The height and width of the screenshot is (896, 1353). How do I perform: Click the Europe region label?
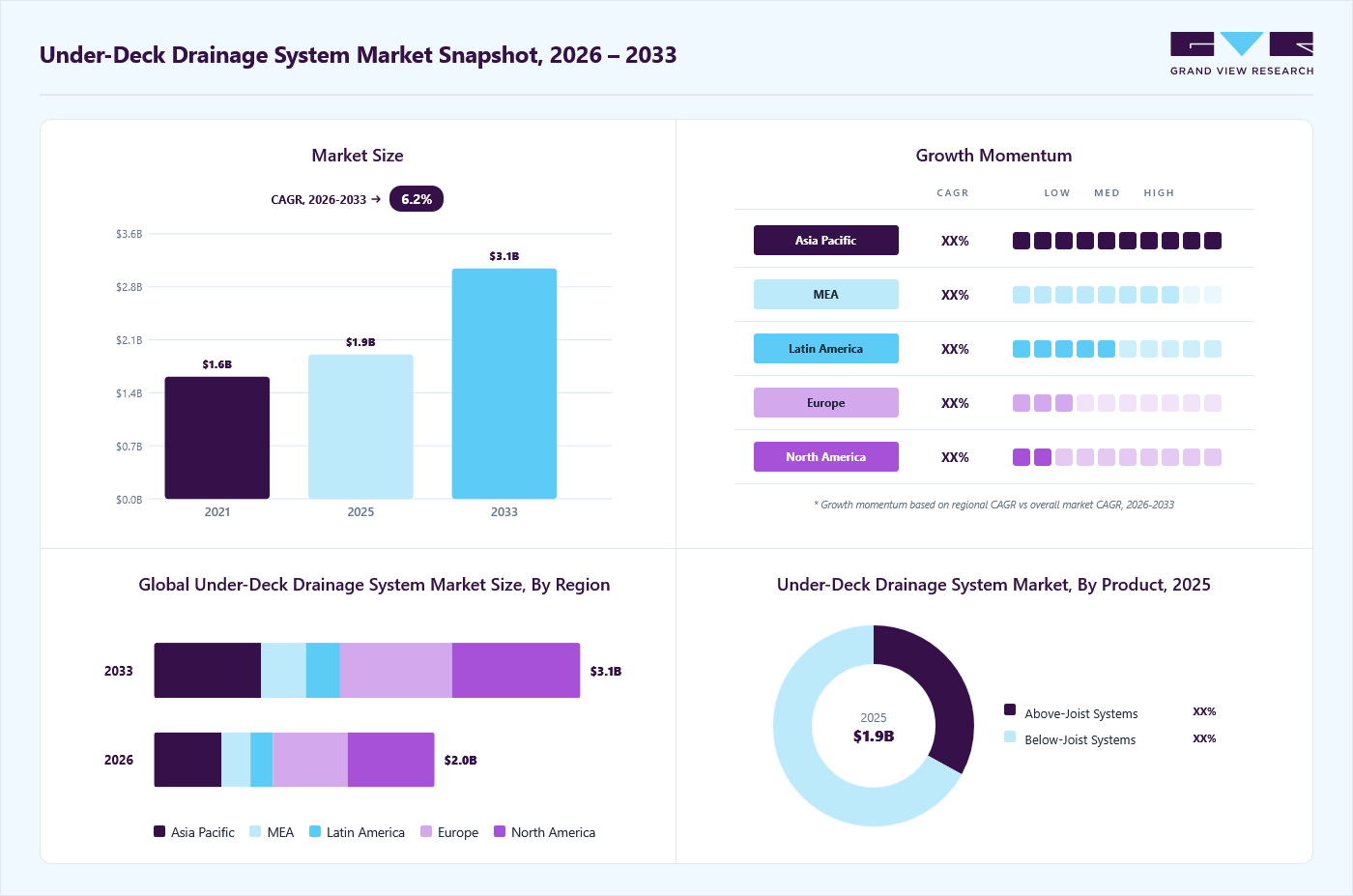click(x=826, y=403)
